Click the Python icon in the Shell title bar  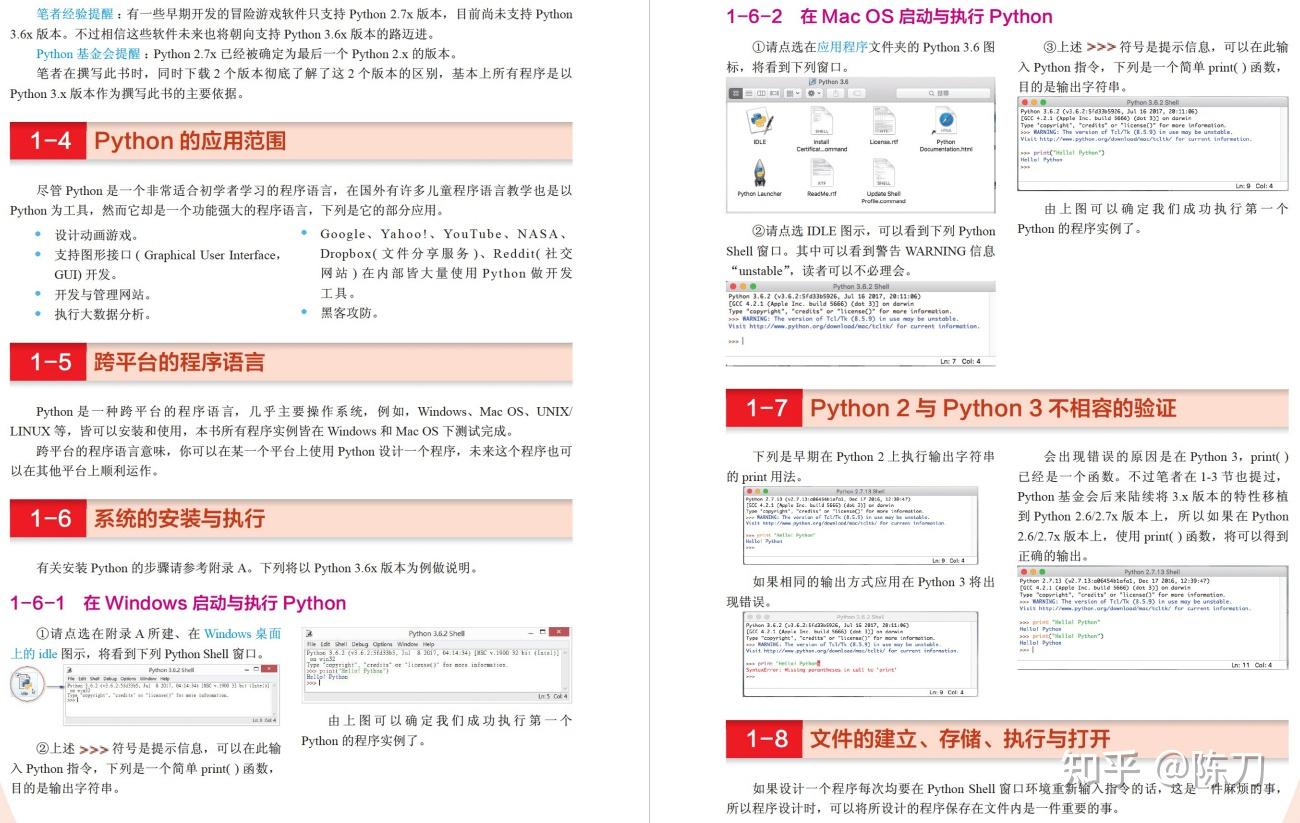point(310,634)
